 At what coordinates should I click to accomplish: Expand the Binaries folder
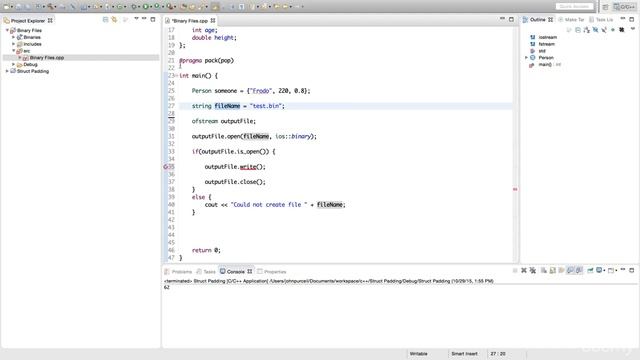point(13,37)
